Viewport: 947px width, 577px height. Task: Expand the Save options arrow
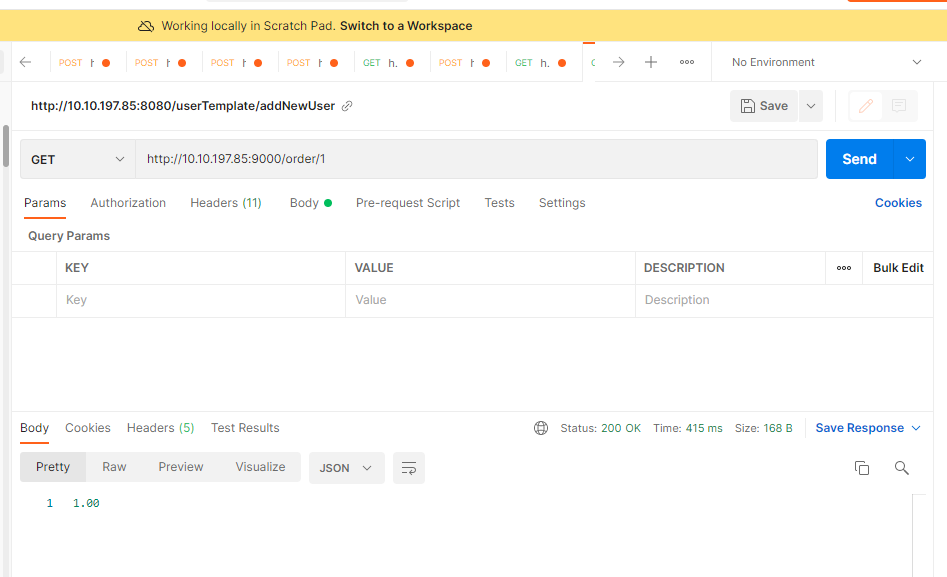pos(811,106)
